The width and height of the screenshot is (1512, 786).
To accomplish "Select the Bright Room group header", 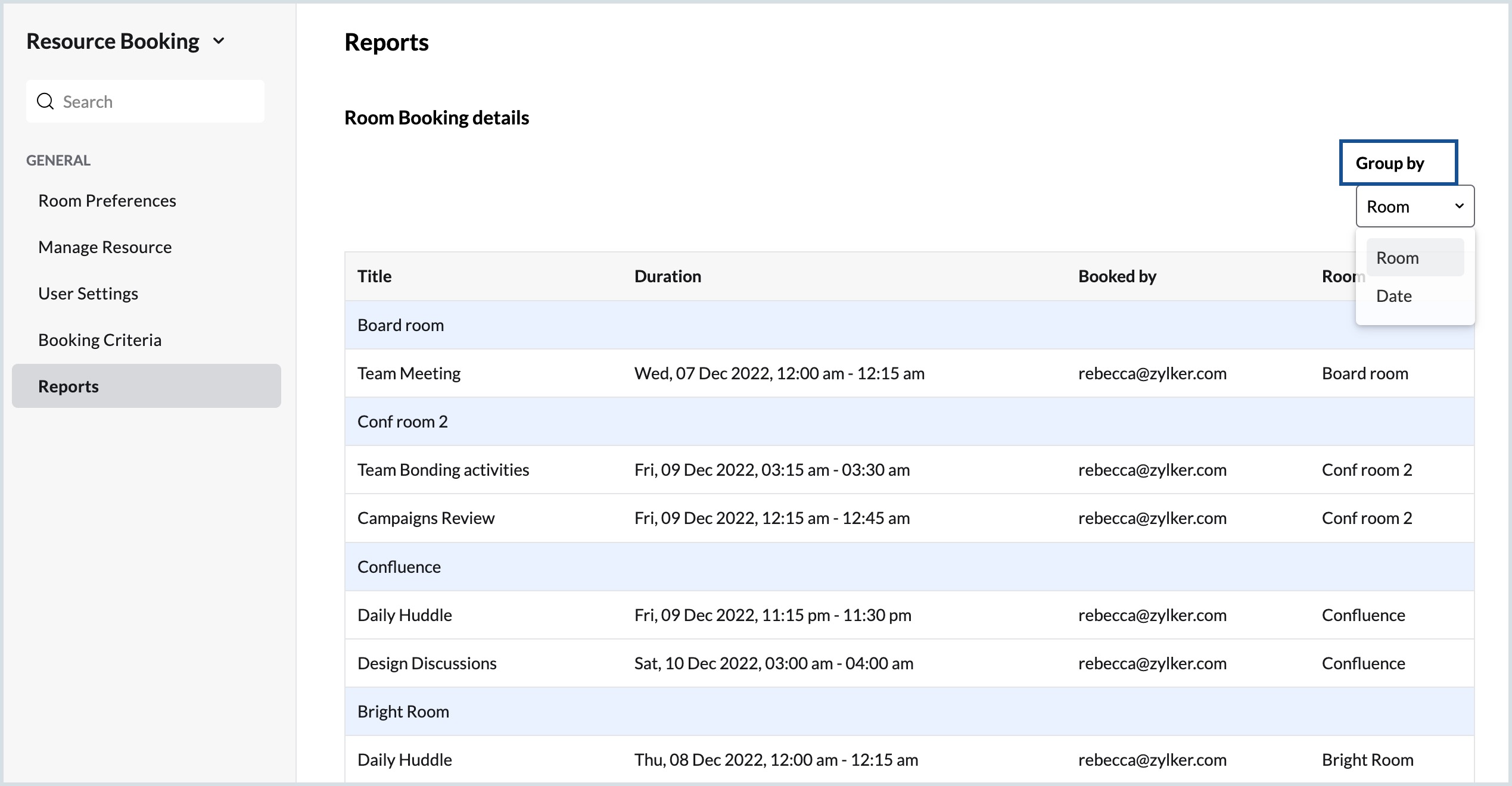I will (x=403, y=712).
